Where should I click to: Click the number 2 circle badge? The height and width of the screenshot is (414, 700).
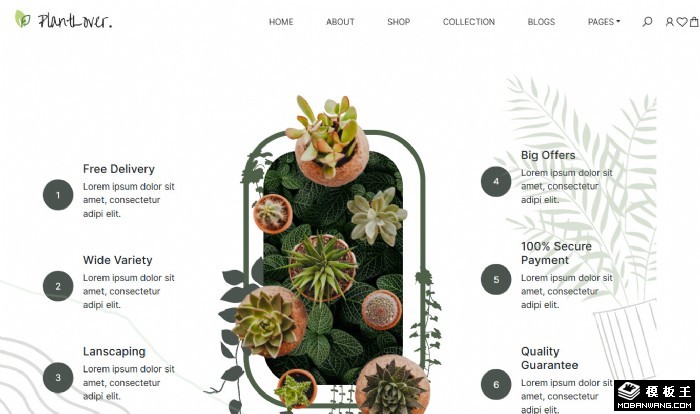pos(58,286)
